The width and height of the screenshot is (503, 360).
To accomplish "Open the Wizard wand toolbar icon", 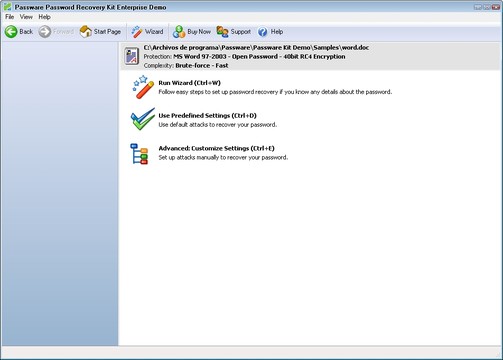I will [136, 32].
